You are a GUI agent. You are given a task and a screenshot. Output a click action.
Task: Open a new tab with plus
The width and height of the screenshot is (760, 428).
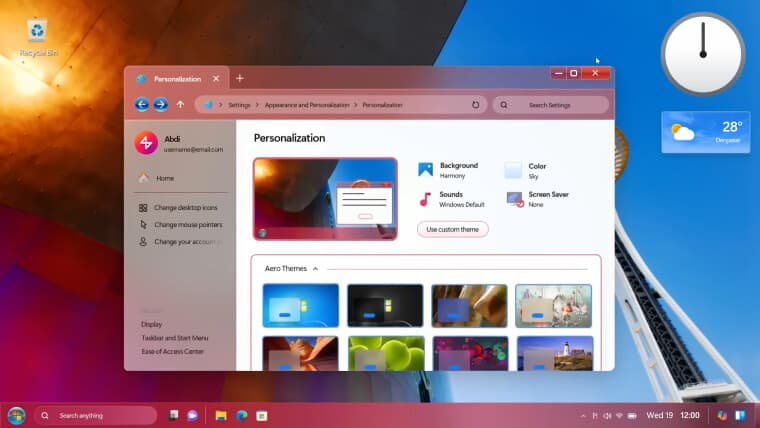pos(240,79)
